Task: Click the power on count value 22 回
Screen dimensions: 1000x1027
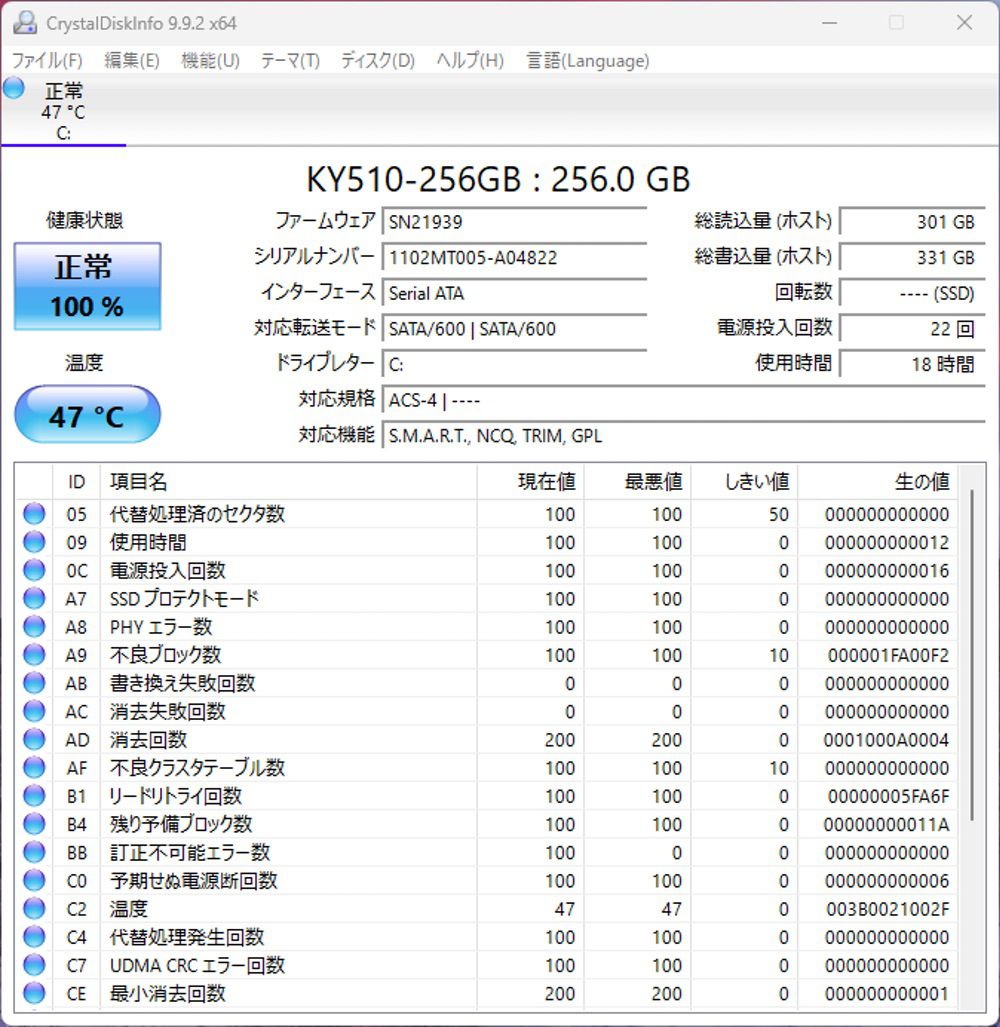Action: coord(912,328)
